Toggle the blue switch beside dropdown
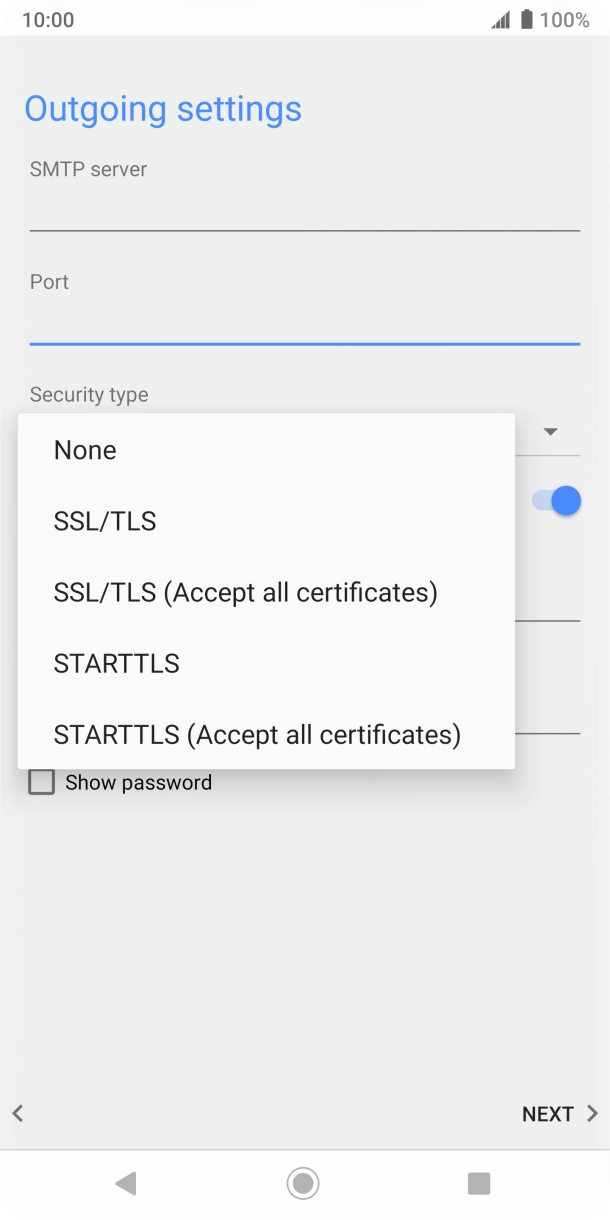Image resolution: width=610 pixels, height=1220 pixels. (558, 500)
